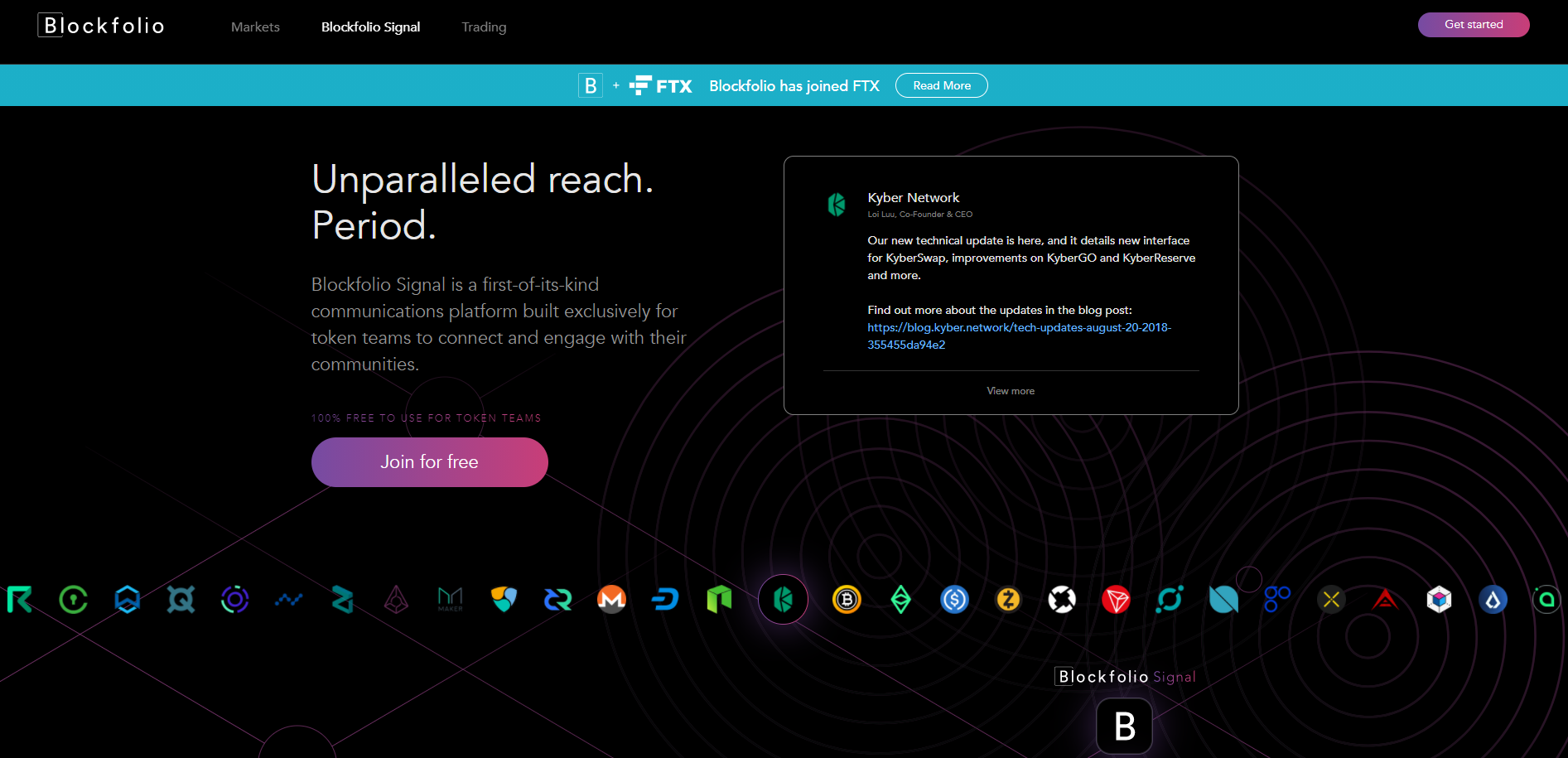This screenshot has width=1568, height=758.
Task: Select the Quantstamp Q coin icon
Action: pyautogui.click(x=181, y=599)
